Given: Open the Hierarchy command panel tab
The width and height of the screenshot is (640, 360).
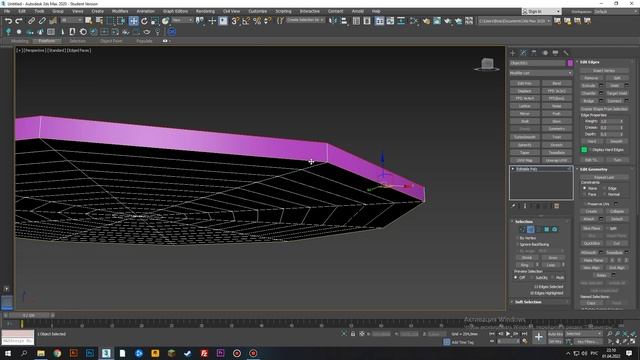Looking at the screenshot, I should (x=534, y=53).
